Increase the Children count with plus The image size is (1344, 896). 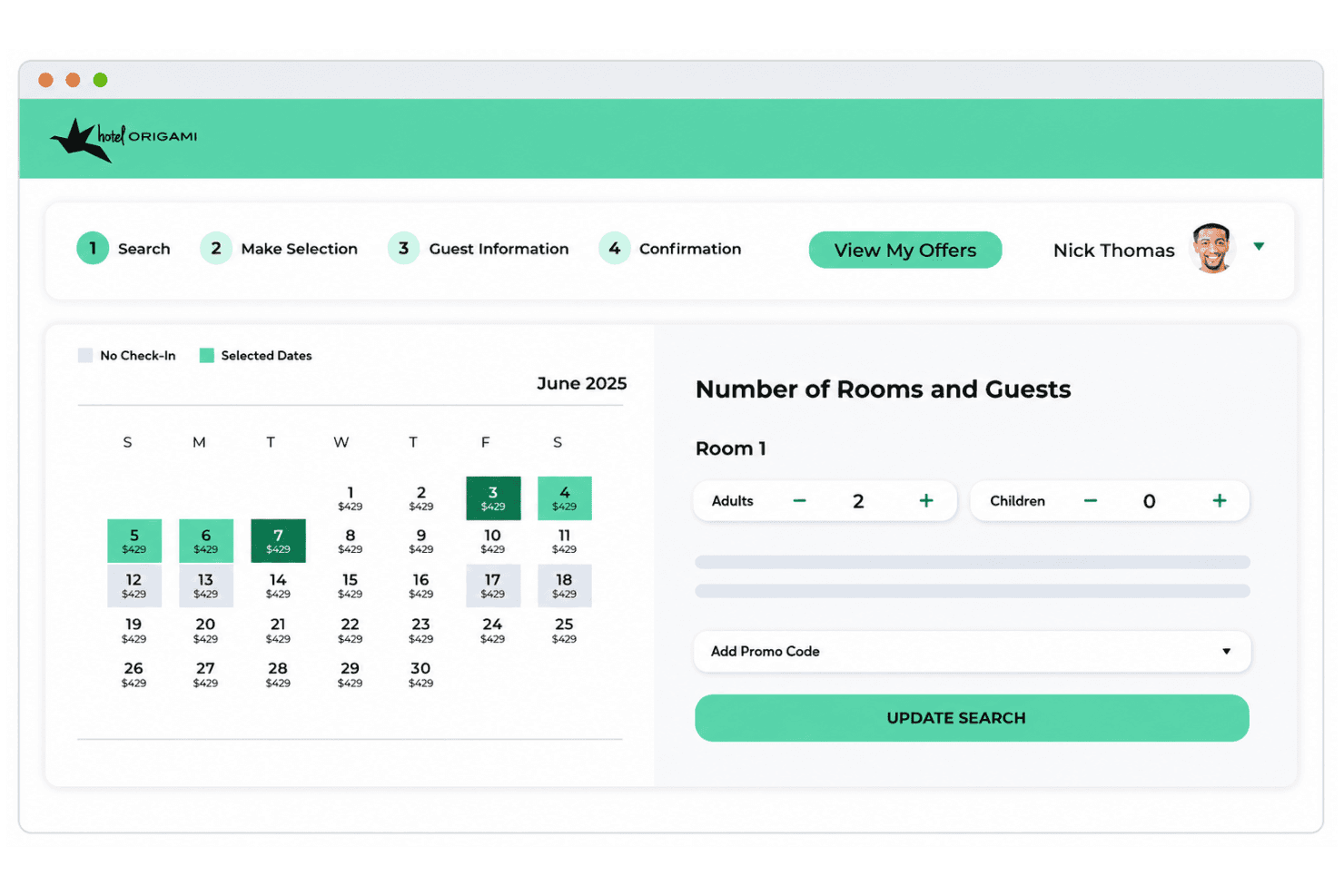[x=1220, y=501]
